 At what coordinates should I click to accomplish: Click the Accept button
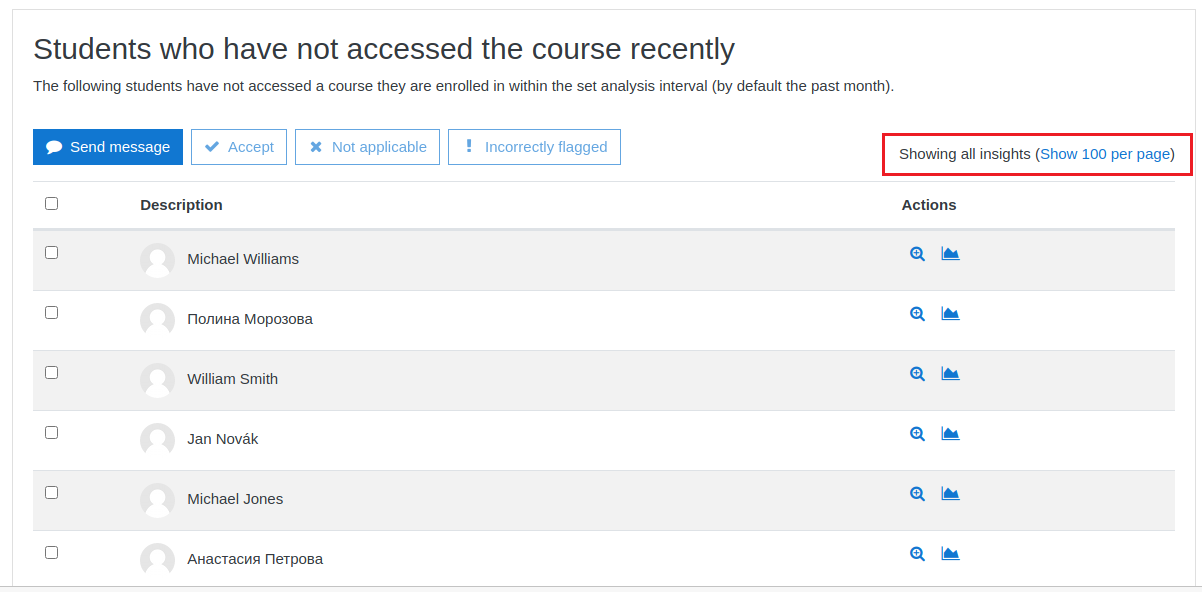point(239,147)
